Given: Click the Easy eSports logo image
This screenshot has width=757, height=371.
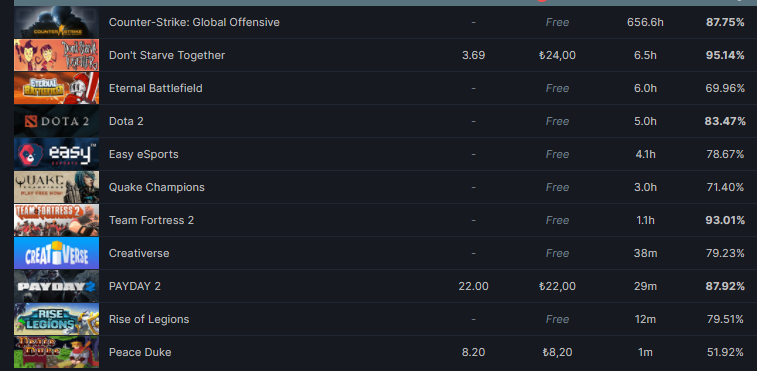Looking at the screenshot, I should pyautogui.click(x=56, y=154).
